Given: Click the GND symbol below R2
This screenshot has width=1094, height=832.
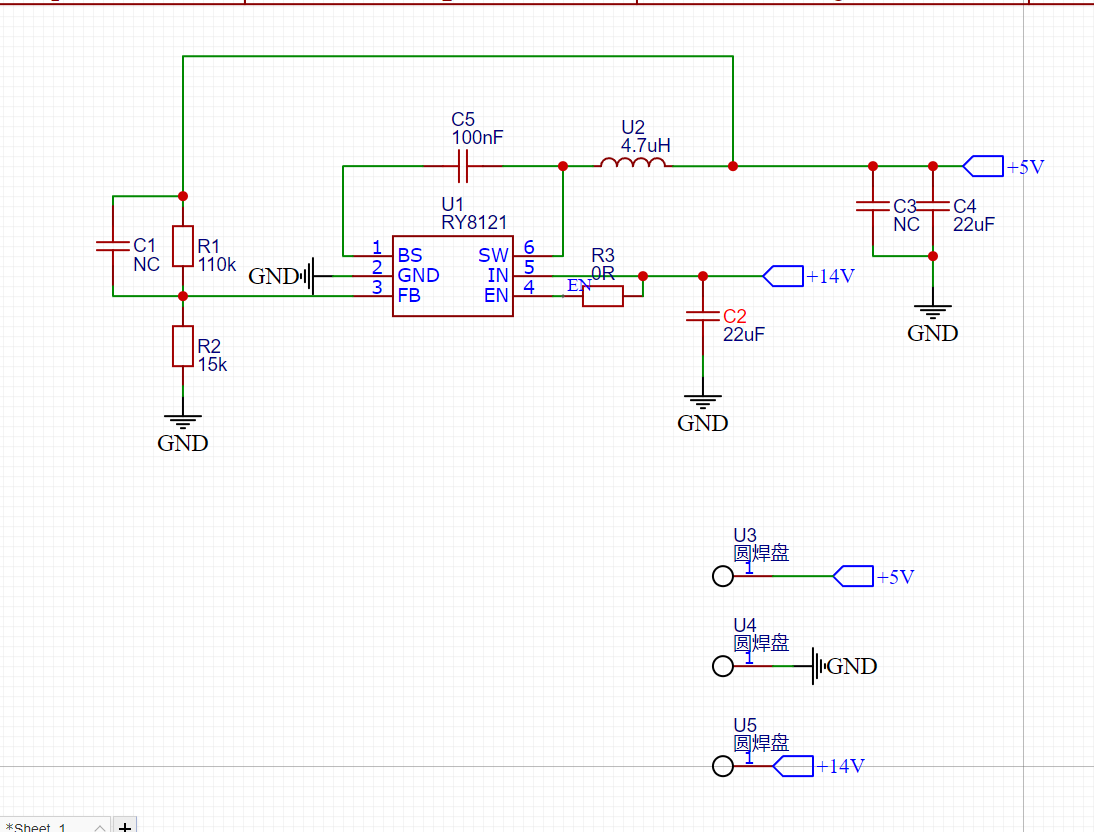Looking at the screenshot, I should tap(182, 422).
